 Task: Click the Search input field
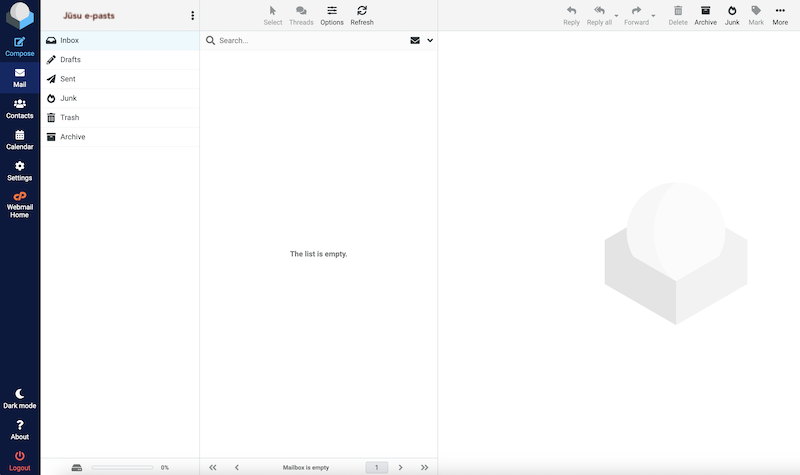(310, 41)
